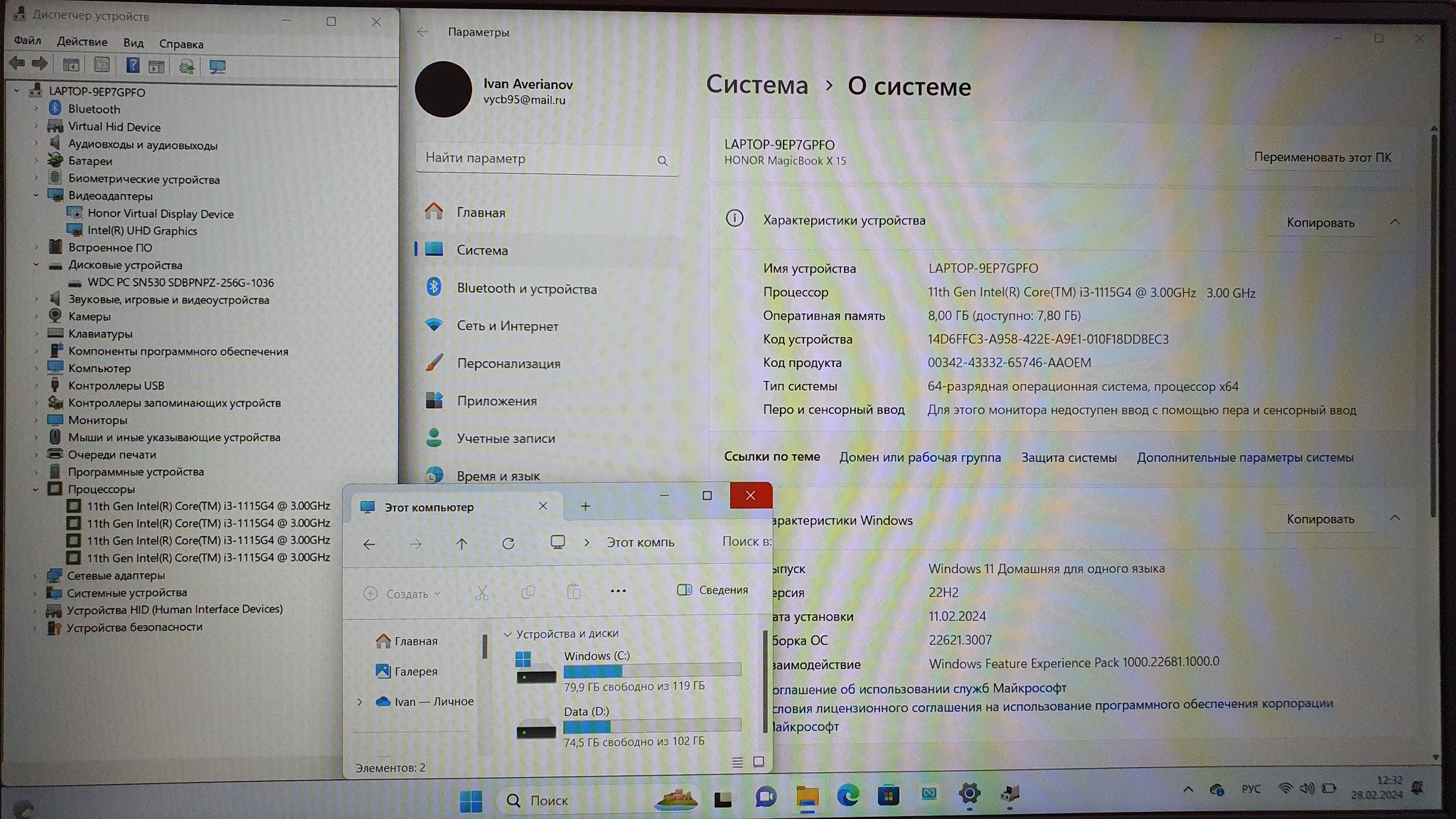Click three dots more options in Explorer
Image resolution: width=1456 pixels, height=819 pixels.
tap(618, 591)
